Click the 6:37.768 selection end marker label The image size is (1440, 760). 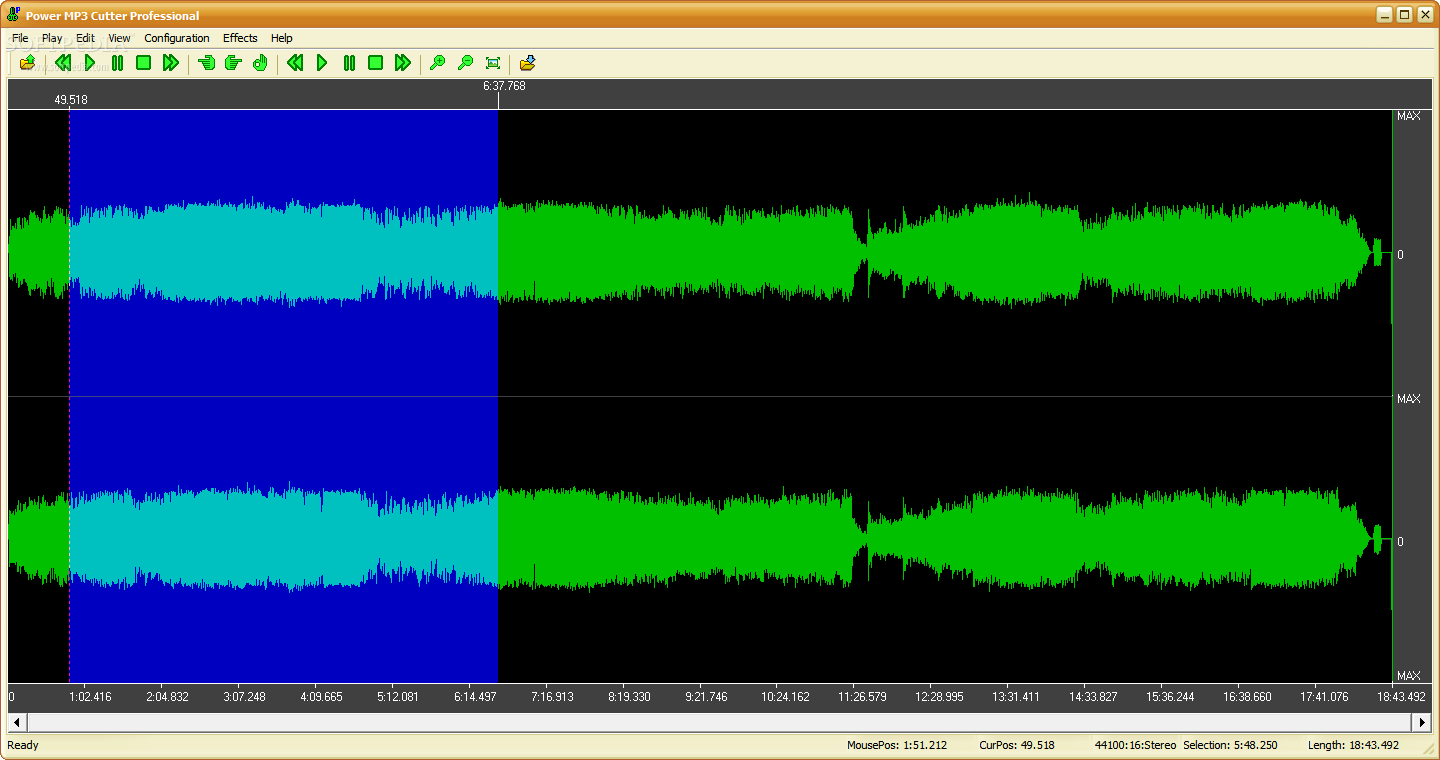click(504, 86)
